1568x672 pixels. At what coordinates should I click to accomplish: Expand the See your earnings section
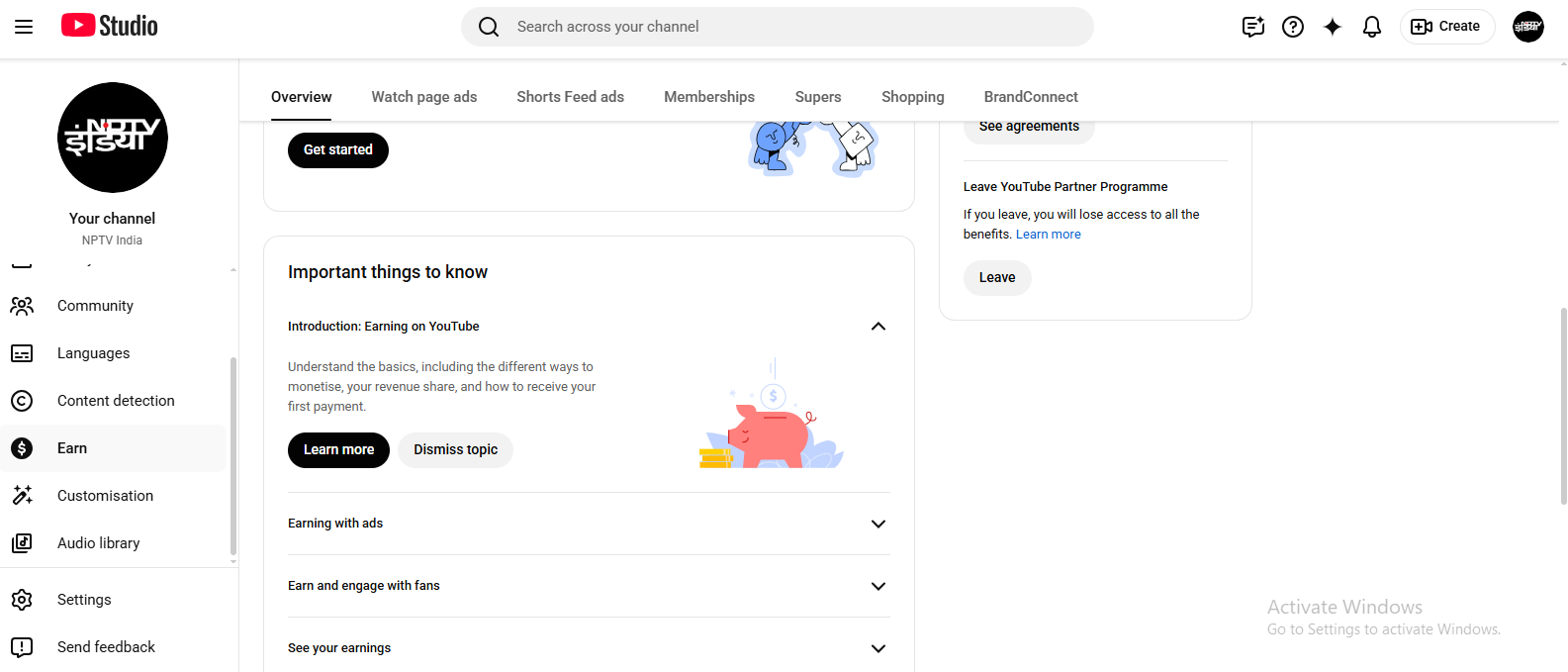click(x=877, y=648)
